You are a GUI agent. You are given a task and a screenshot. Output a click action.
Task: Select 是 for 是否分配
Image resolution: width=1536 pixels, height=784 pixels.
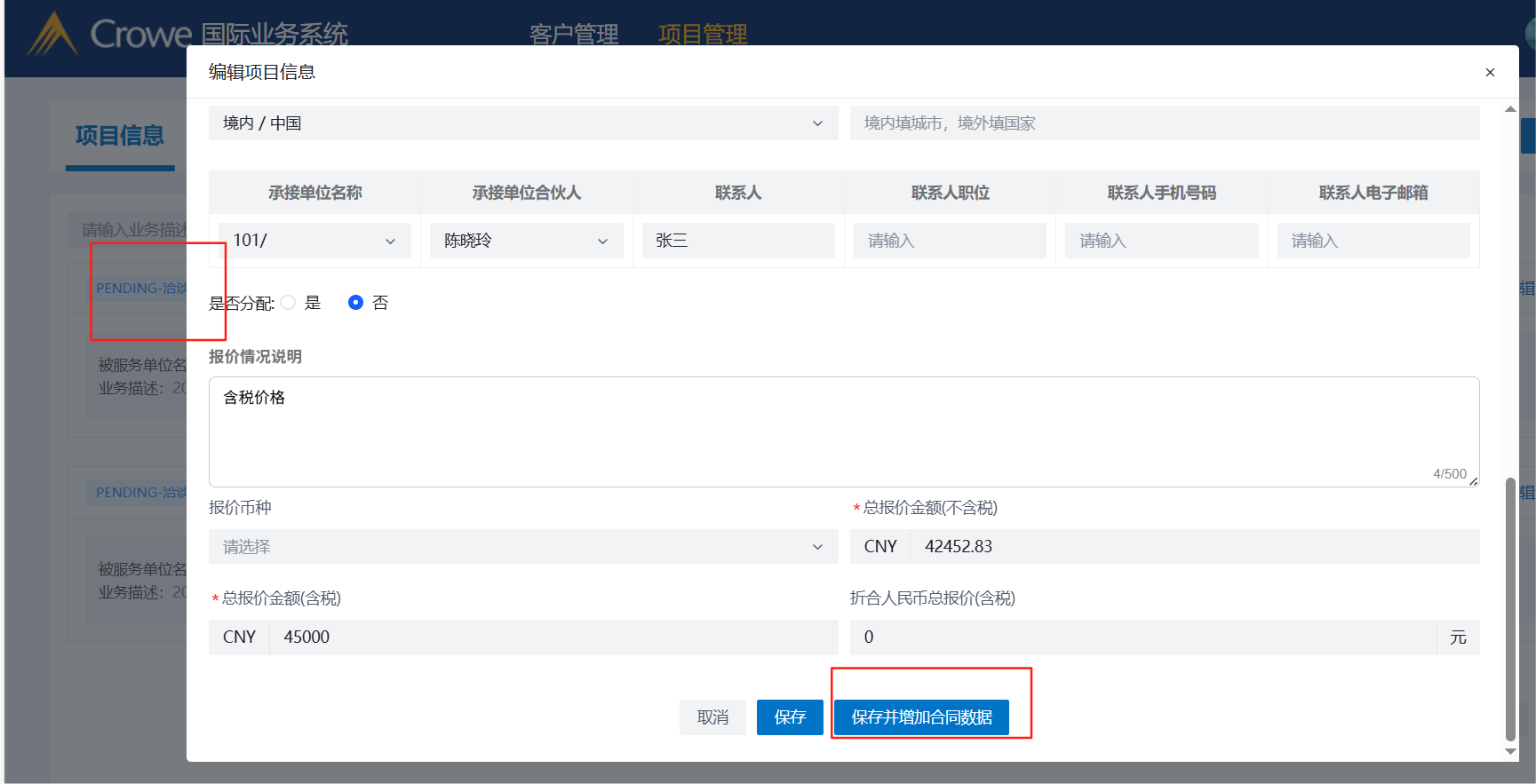288,303
